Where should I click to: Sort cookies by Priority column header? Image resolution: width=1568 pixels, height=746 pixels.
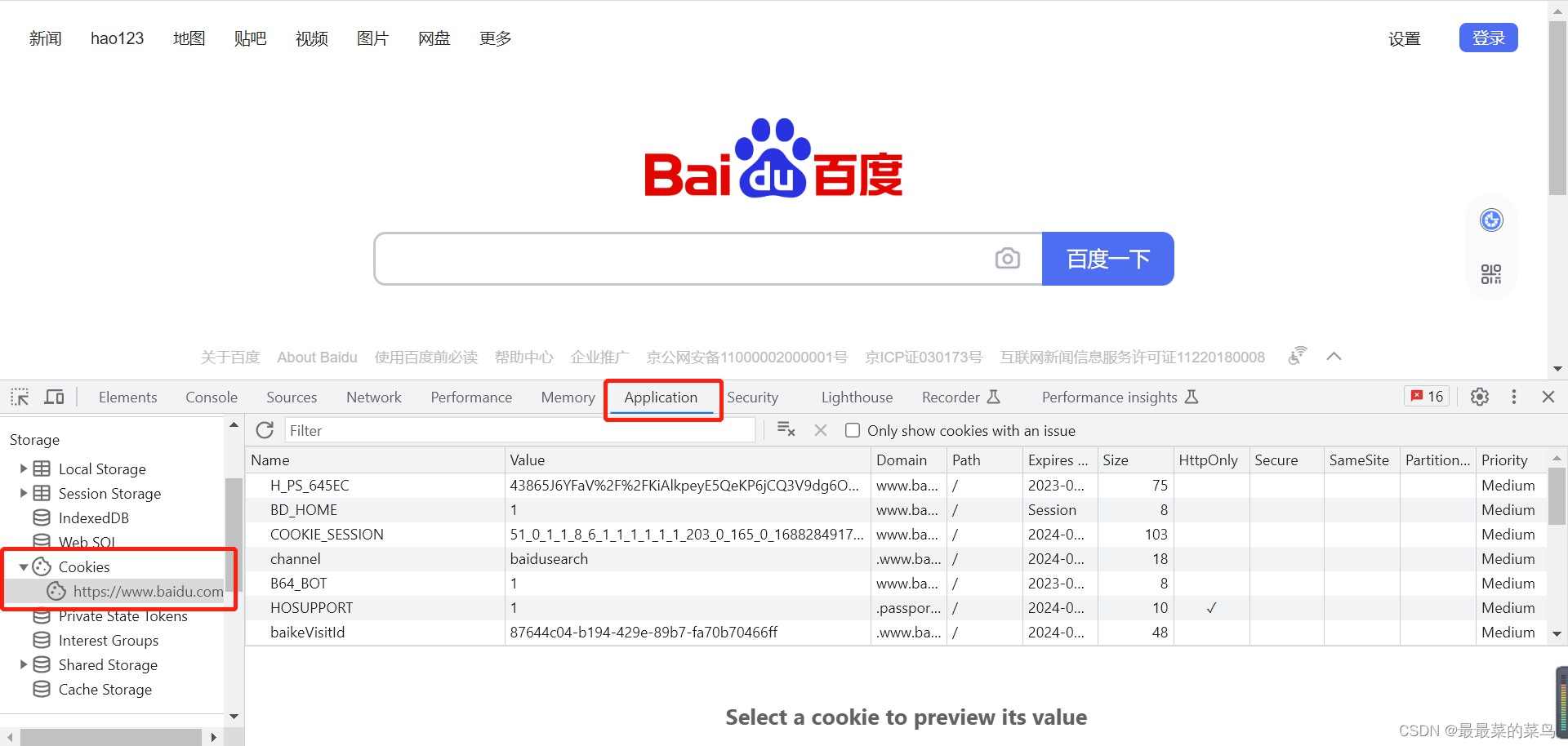(1511, 460)
